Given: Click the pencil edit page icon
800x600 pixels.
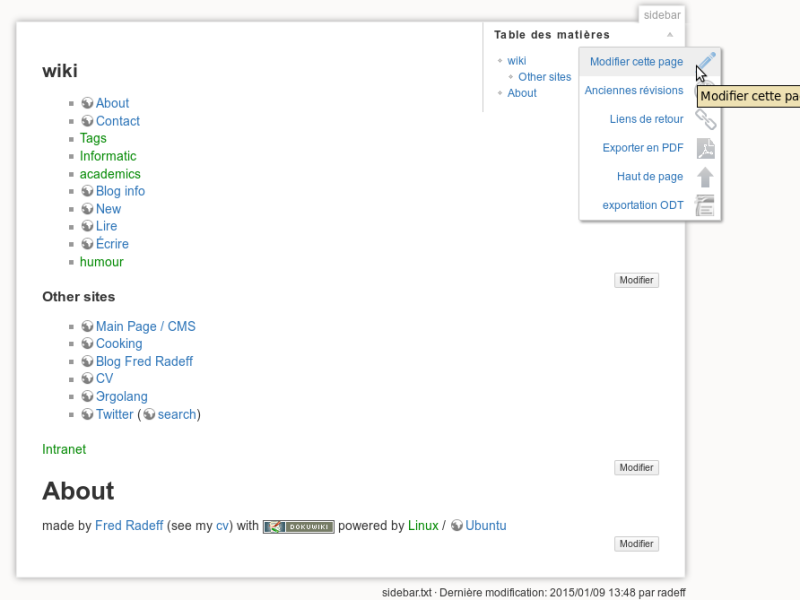Looking at the screenshot, I should (x=707, y=61).
